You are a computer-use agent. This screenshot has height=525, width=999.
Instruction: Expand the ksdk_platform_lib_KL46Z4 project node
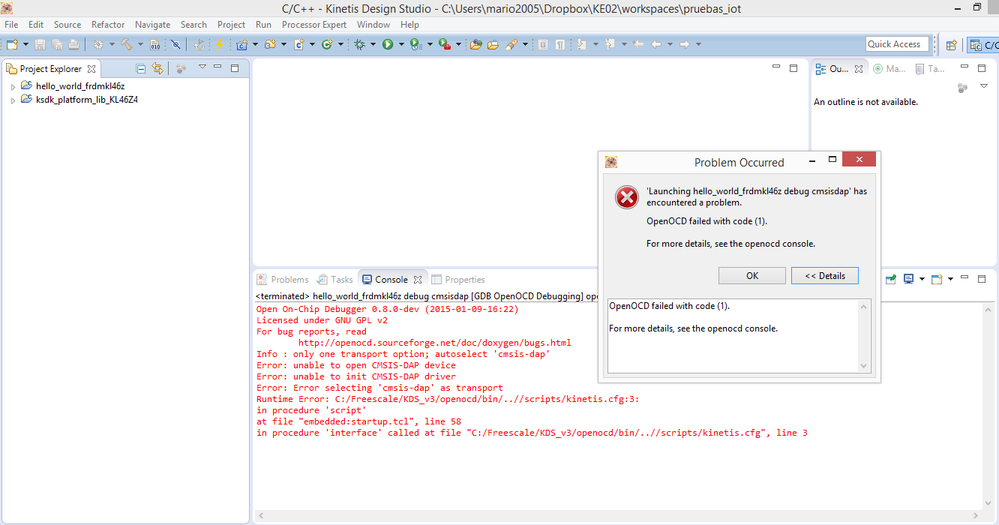click(13, 101)
